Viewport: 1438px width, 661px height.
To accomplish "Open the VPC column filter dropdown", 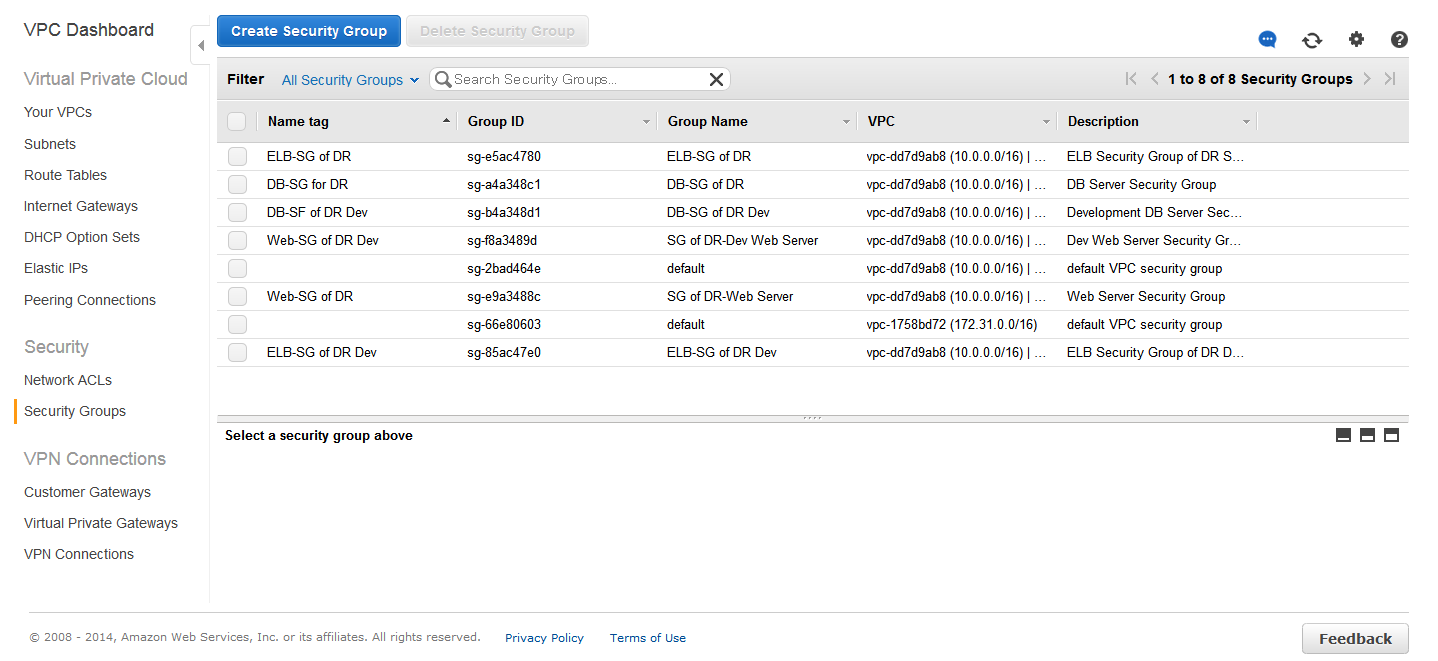I will 1047,120.
